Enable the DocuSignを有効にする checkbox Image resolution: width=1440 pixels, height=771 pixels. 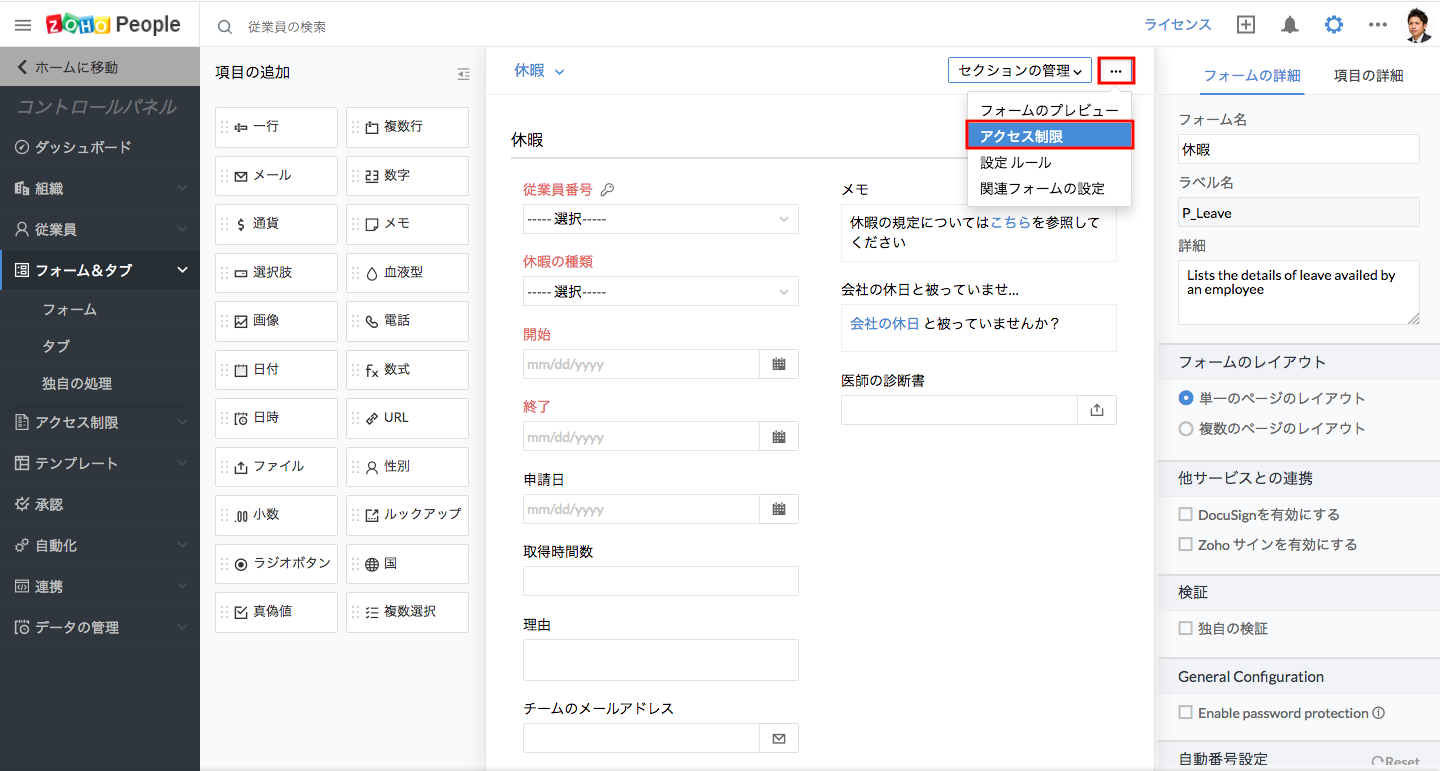pos(1186,514)
